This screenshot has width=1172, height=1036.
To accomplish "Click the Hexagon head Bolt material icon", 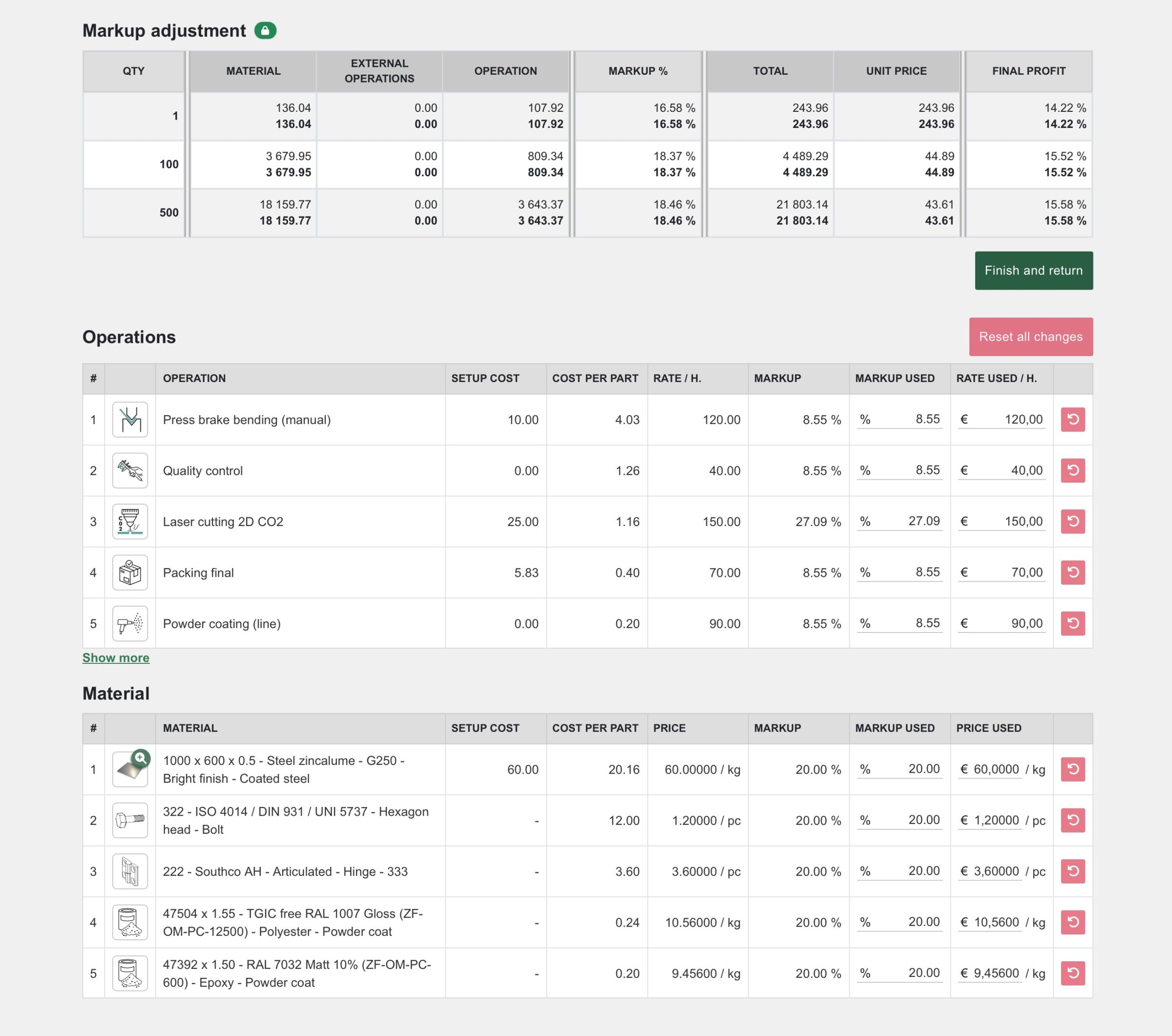I will click(x=130, y=821).
